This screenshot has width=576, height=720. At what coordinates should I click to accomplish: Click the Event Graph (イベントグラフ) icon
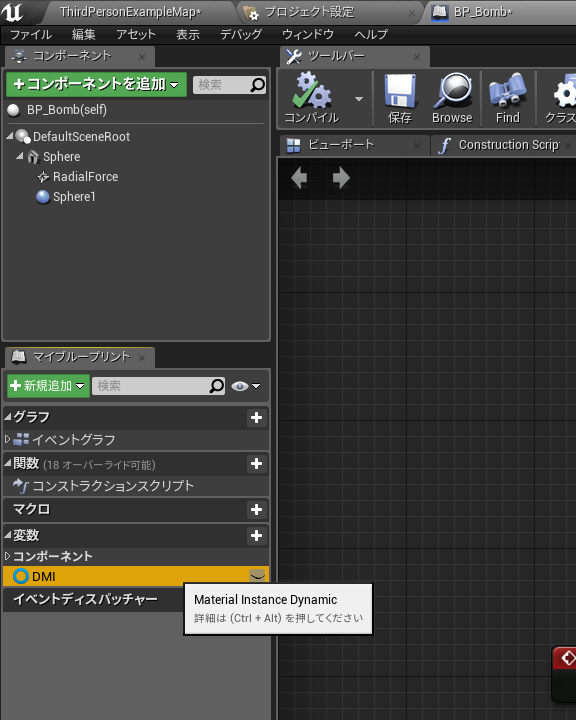click(21, 439)
